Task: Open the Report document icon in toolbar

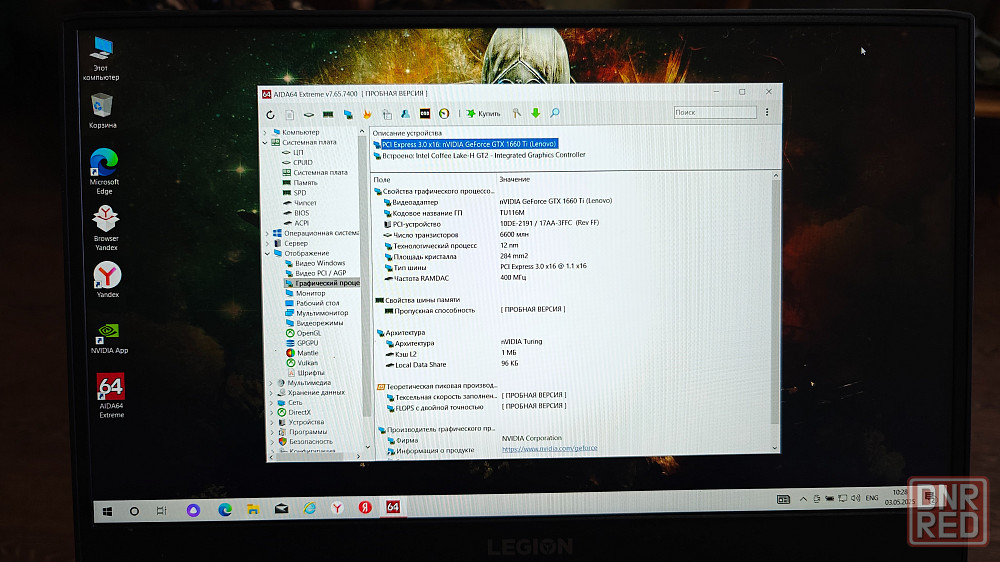Action: click(290, 115)
